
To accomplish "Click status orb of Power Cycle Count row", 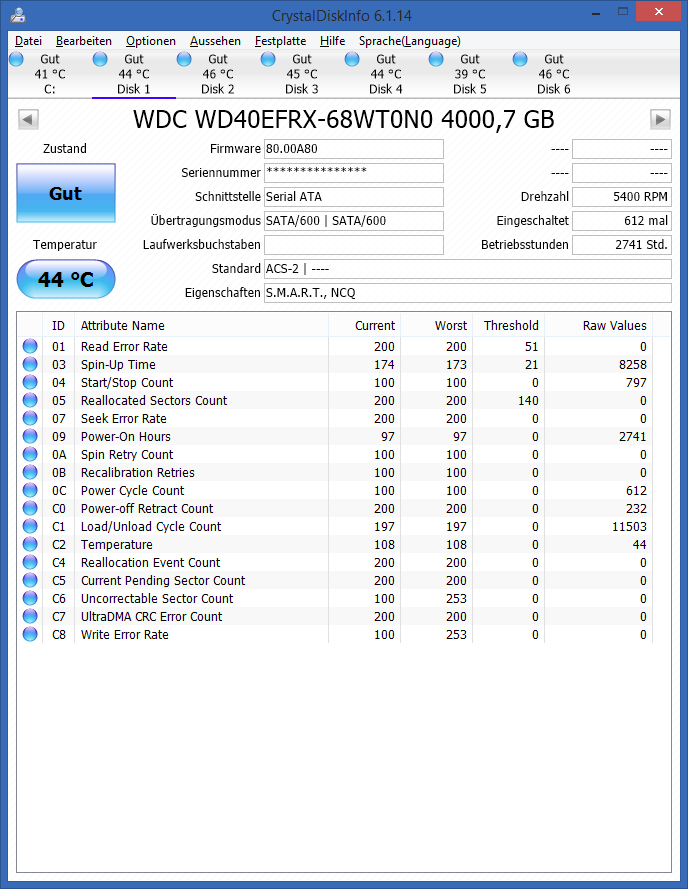I will [30, 490].
